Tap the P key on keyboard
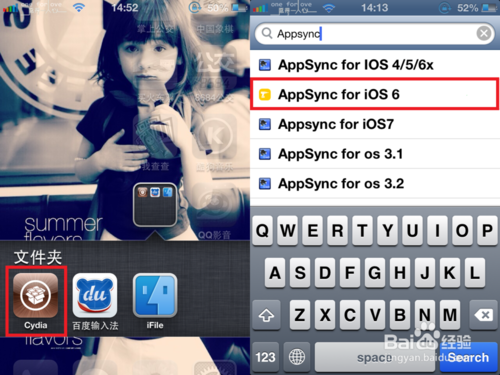 pos(487,231)
